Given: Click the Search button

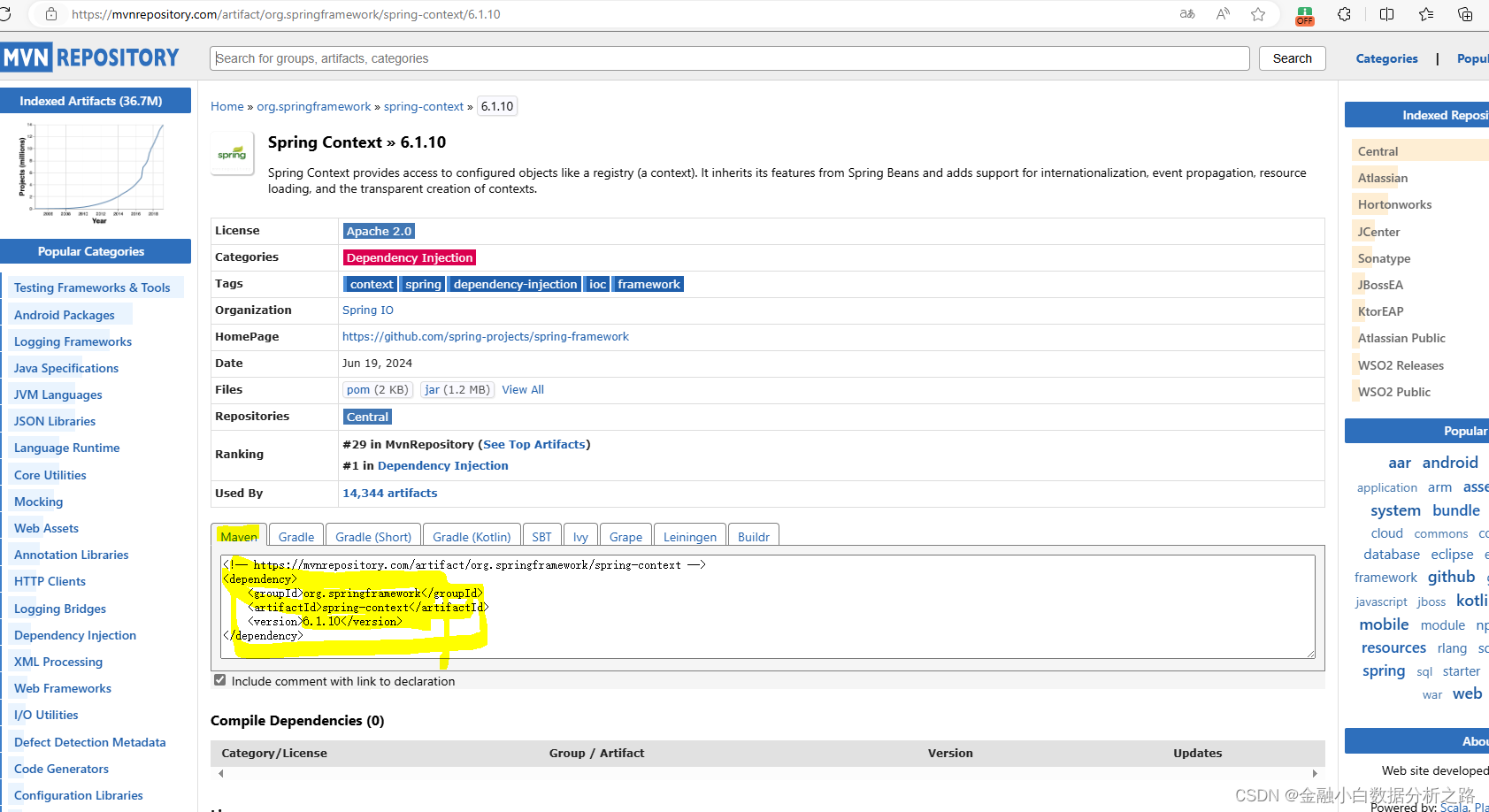Looking at the screenshot, I should click(x=1292, y=58).
